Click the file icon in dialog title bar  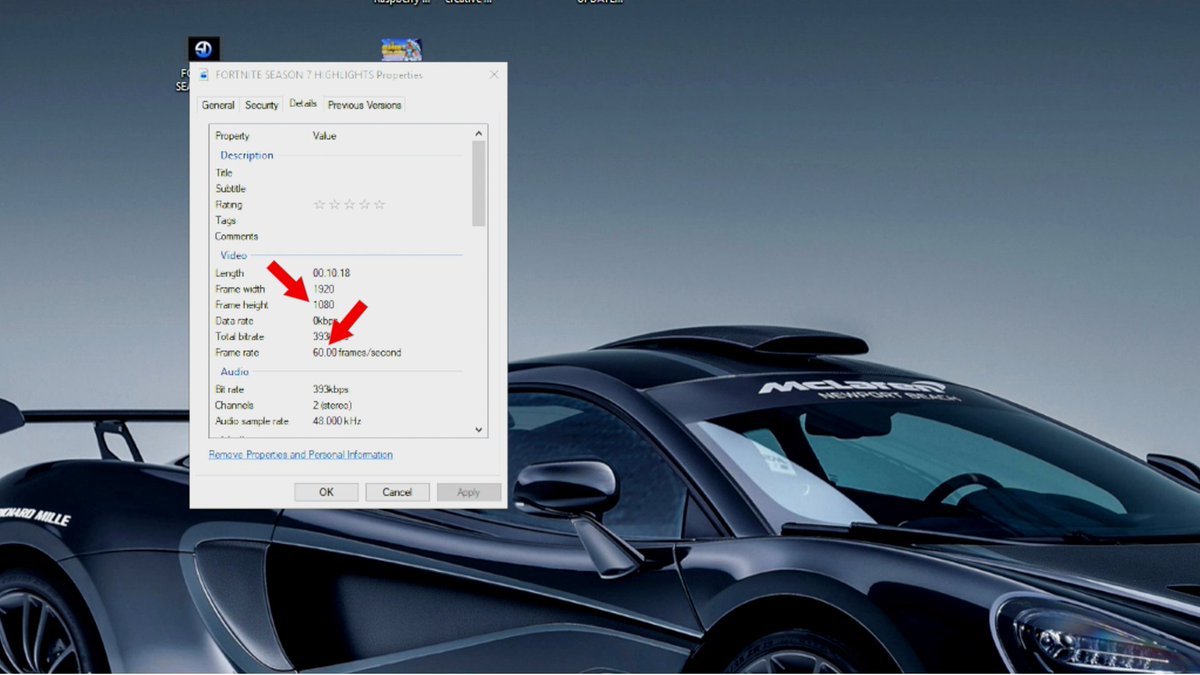203,75
